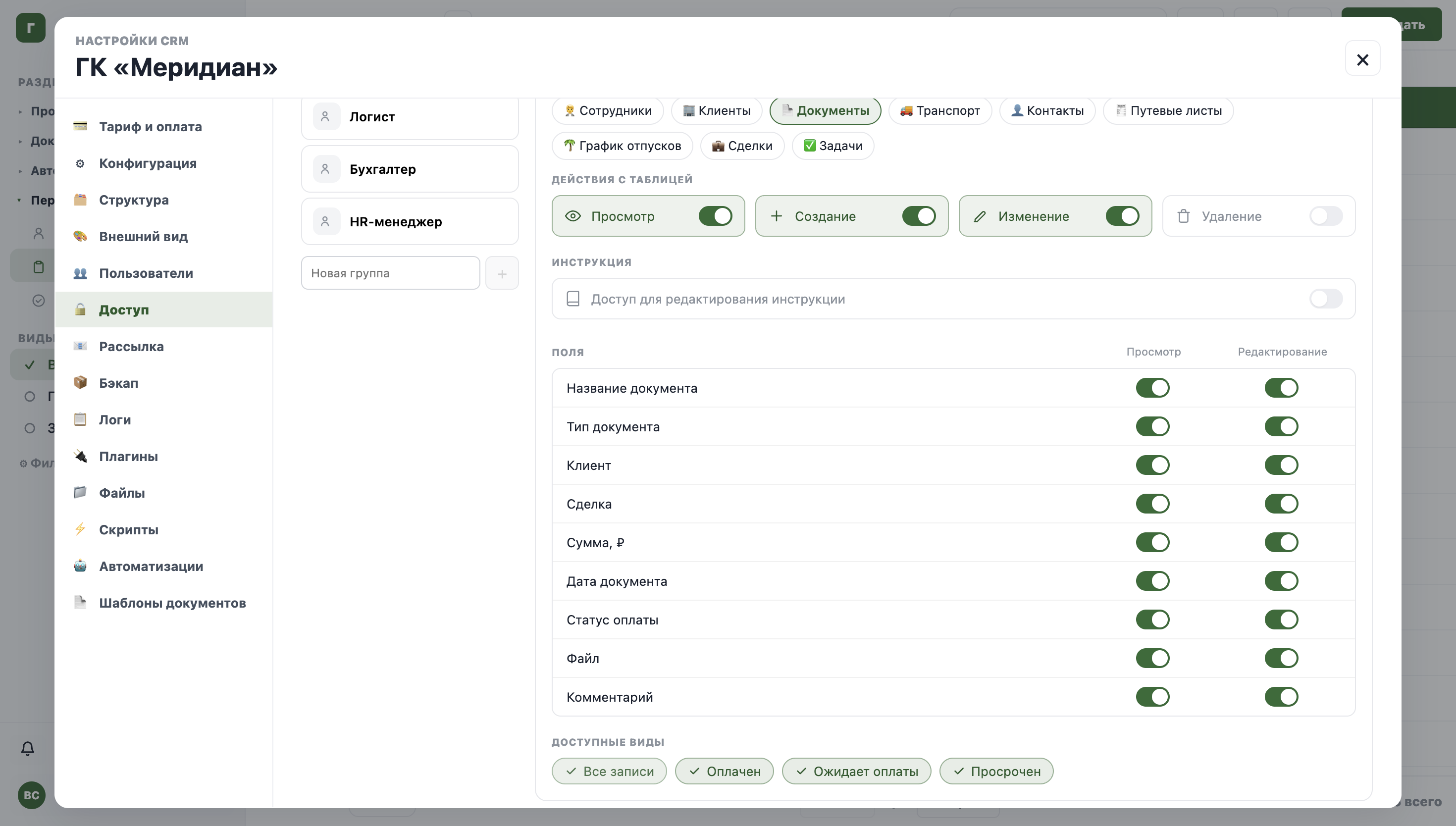Image resolution: width=1456 pixels, height=826 pixels.
Task: Switch to the Сотрудники table tab
Action: pos(608,110)
